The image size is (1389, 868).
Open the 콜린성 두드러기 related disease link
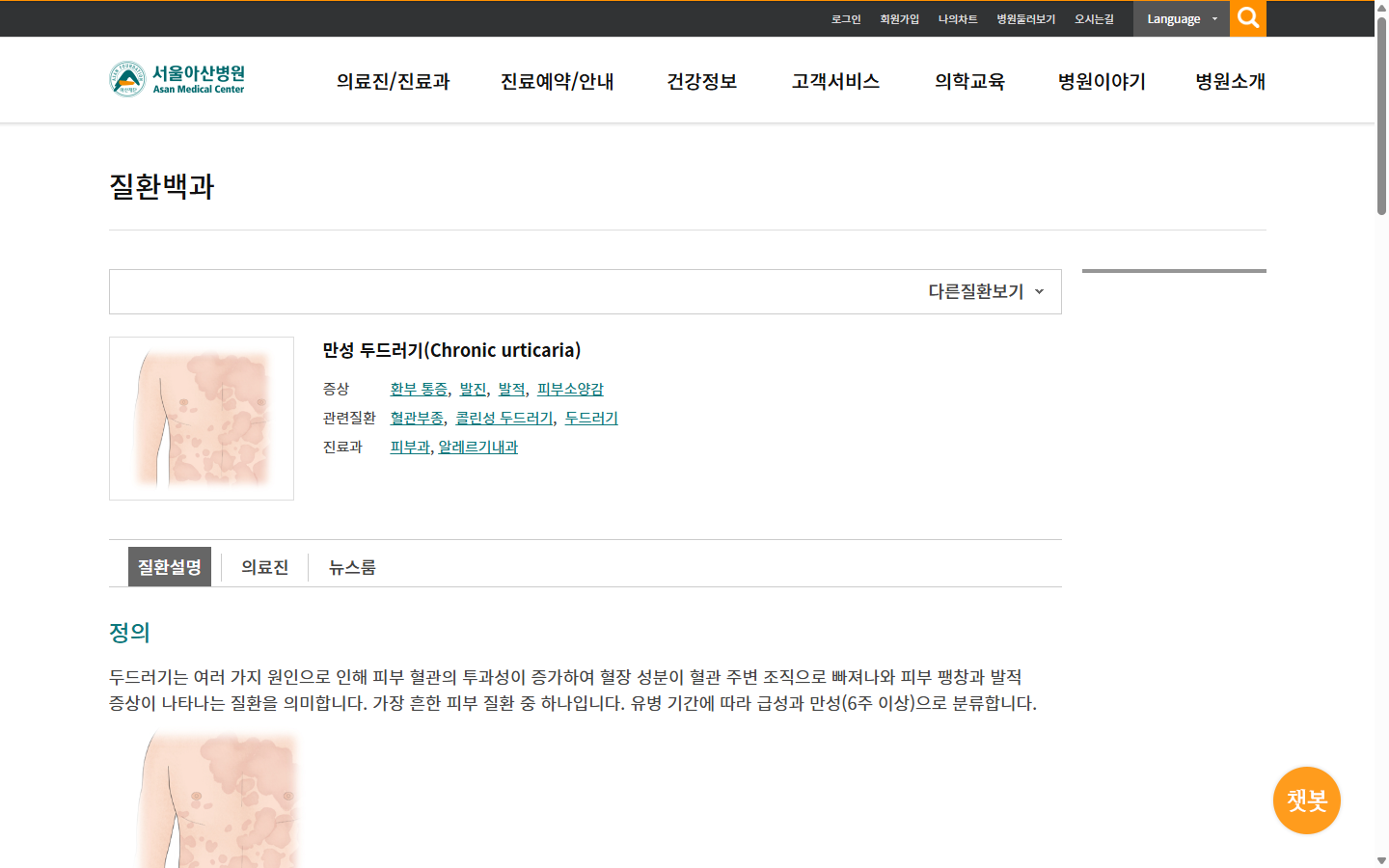point(504,418)
